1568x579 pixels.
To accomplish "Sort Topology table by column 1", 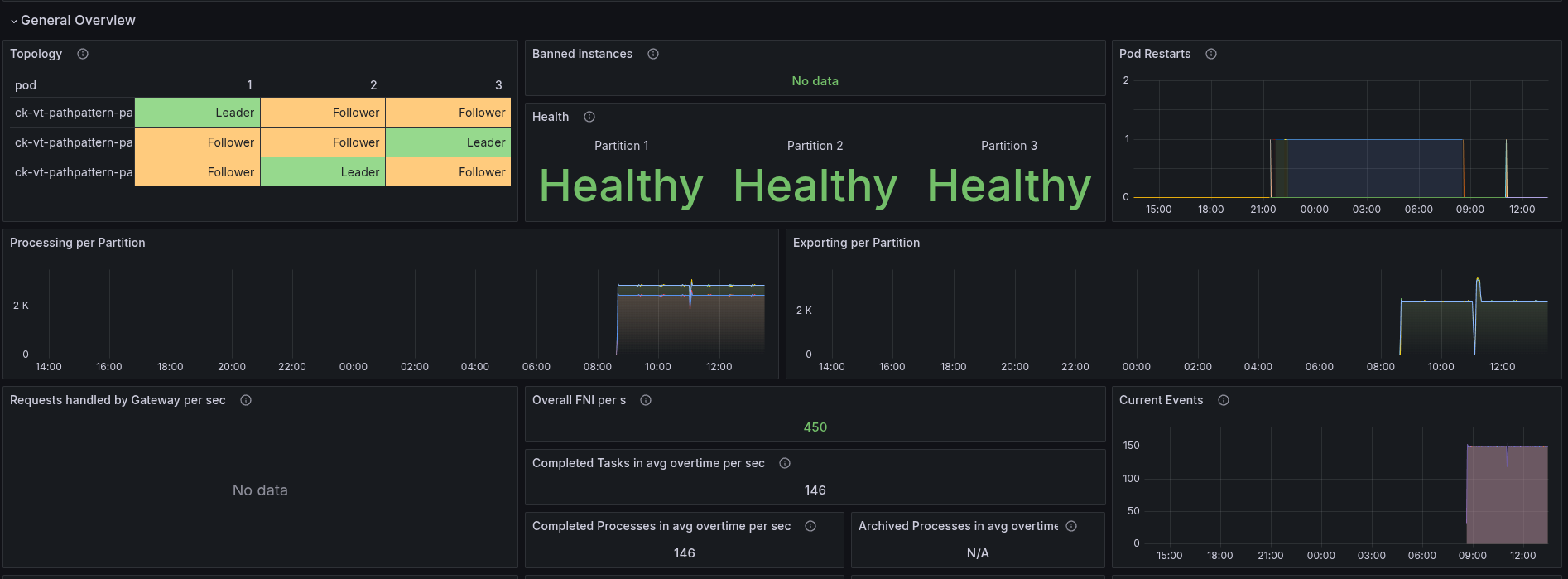I will [249, 85].
